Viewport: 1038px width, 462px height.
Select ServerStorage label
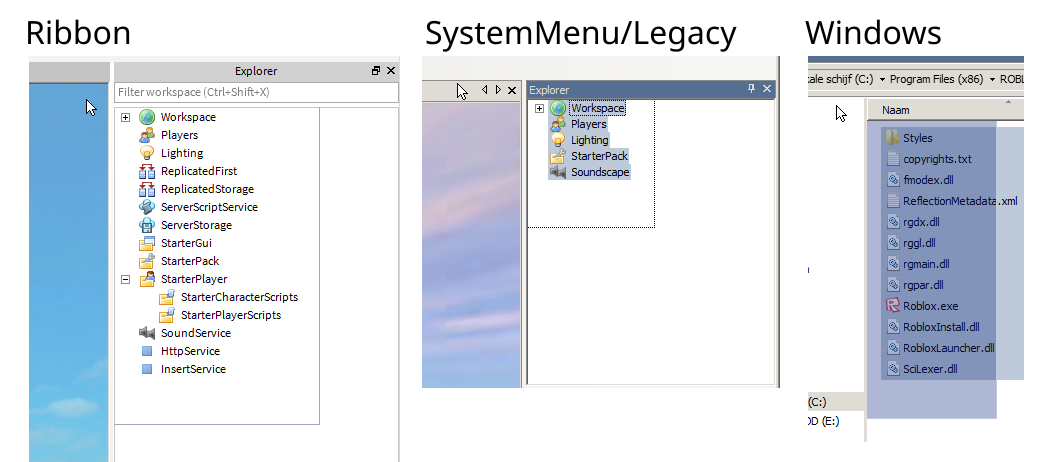tap(196, 225)
